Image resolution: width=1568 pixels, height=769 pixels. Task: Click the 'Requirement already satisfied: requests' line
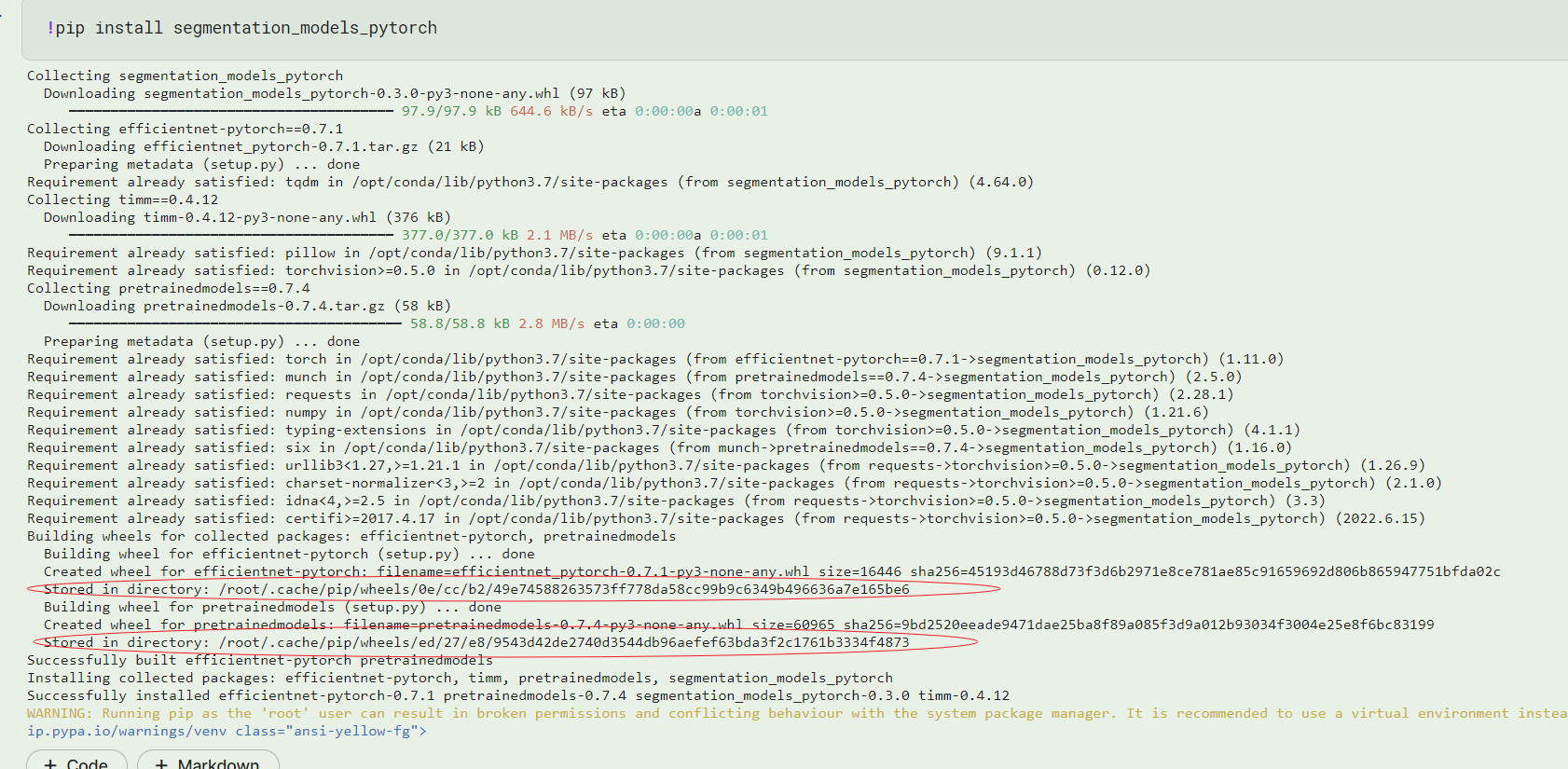(630, 394)
